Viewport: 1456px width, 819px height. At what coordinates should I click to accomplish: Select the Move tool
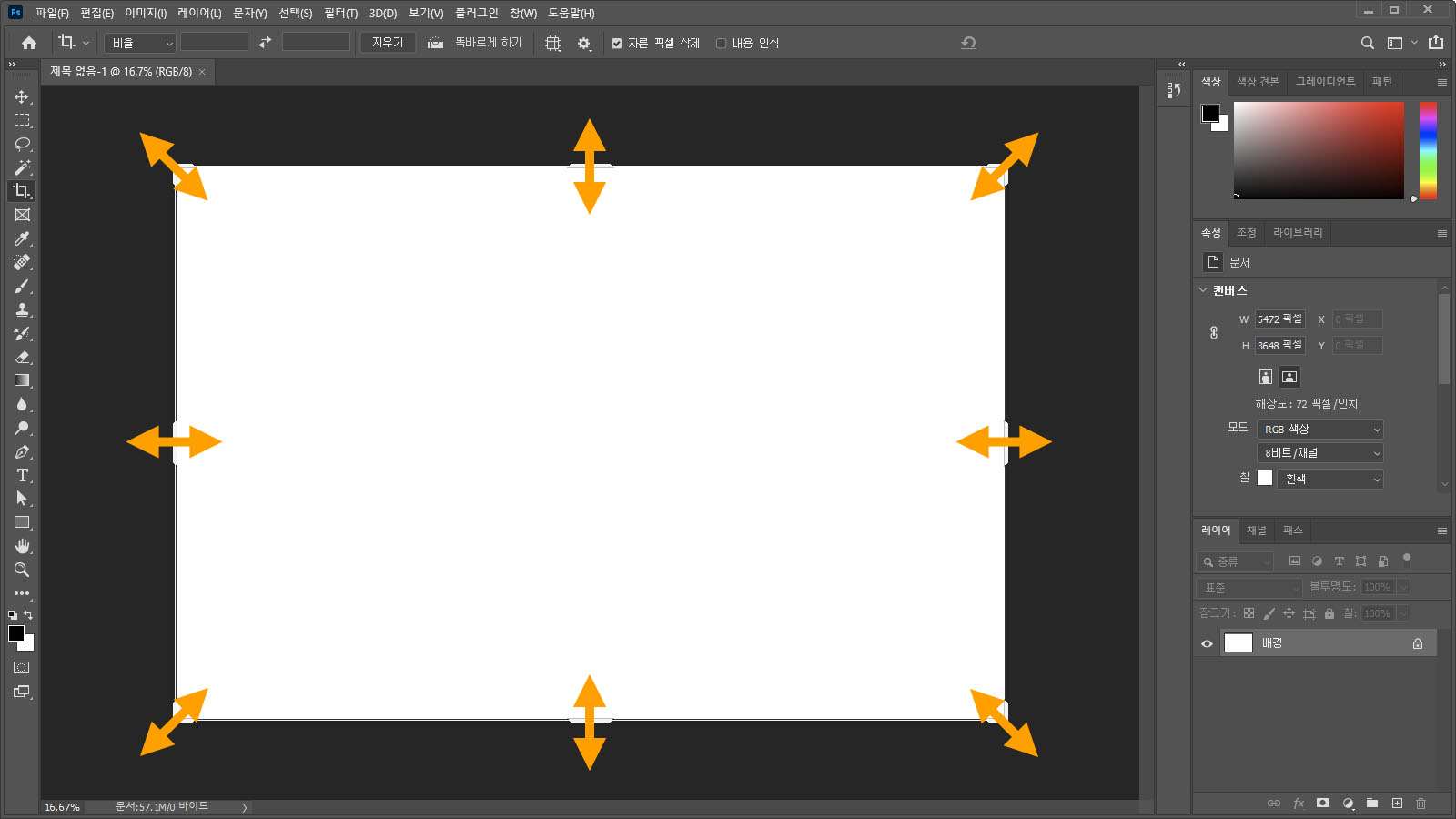[22, 96]
